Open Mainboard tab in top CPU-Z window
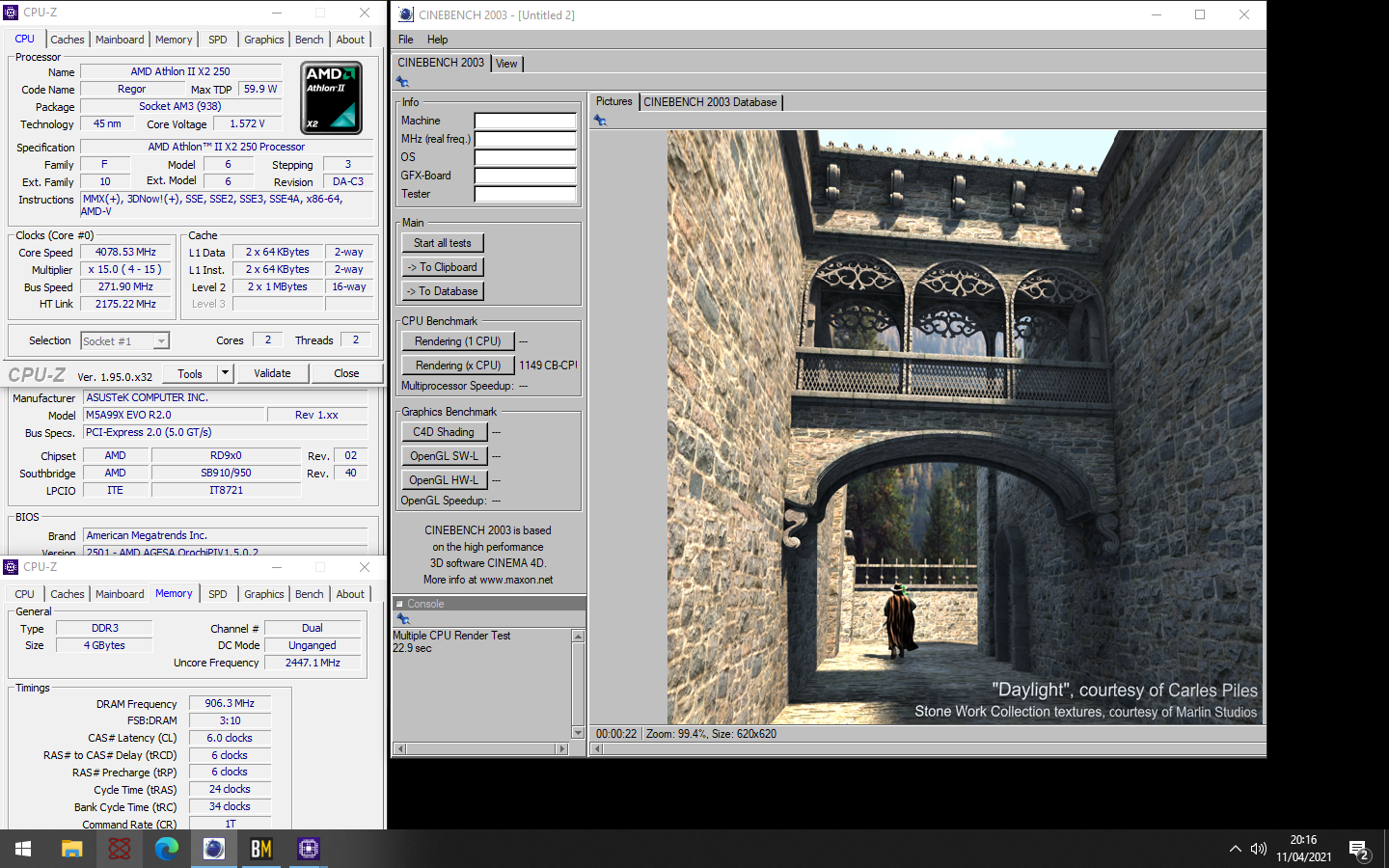 [x=120, y=40]
